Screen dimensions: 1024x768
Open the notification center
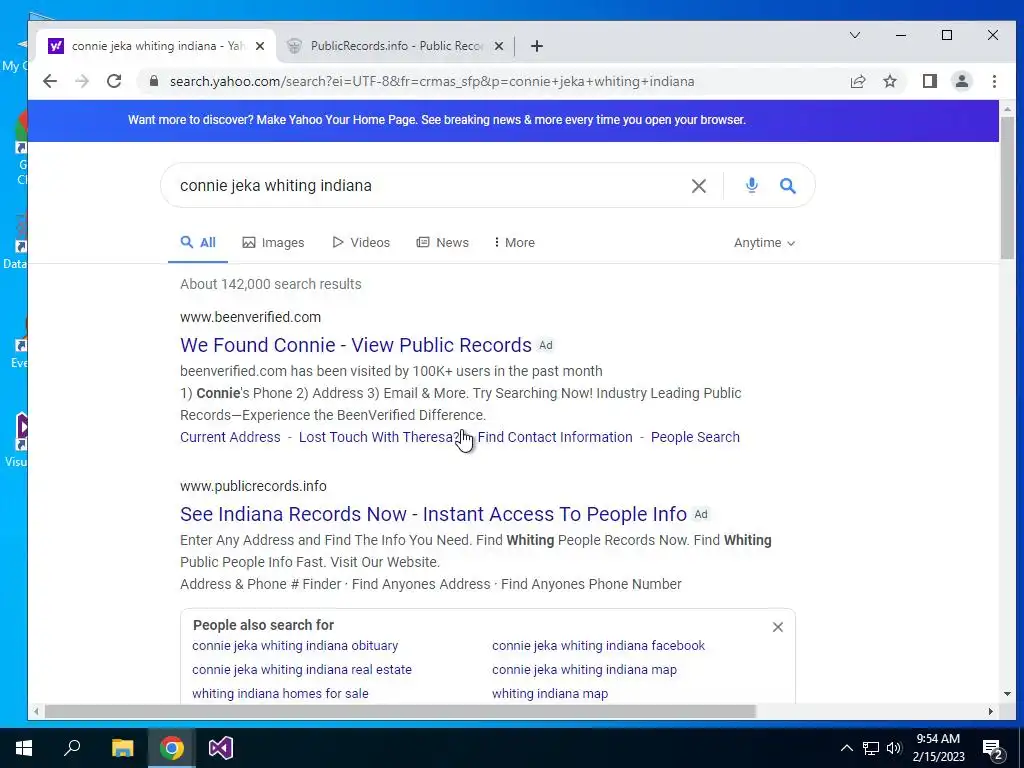[993, 748]
